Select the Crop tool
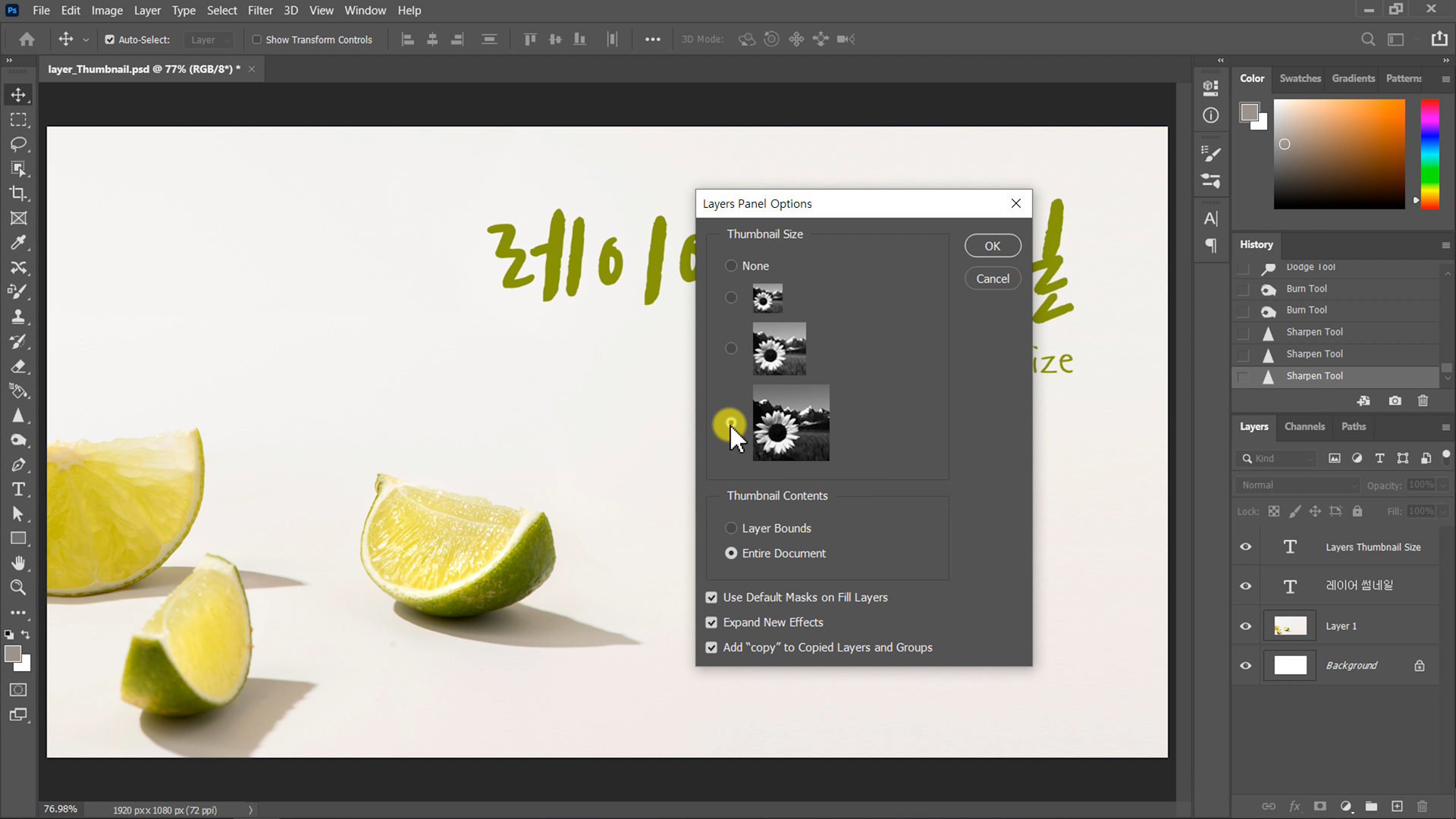The image size is (1456, 819). click(x=18, y=193)
